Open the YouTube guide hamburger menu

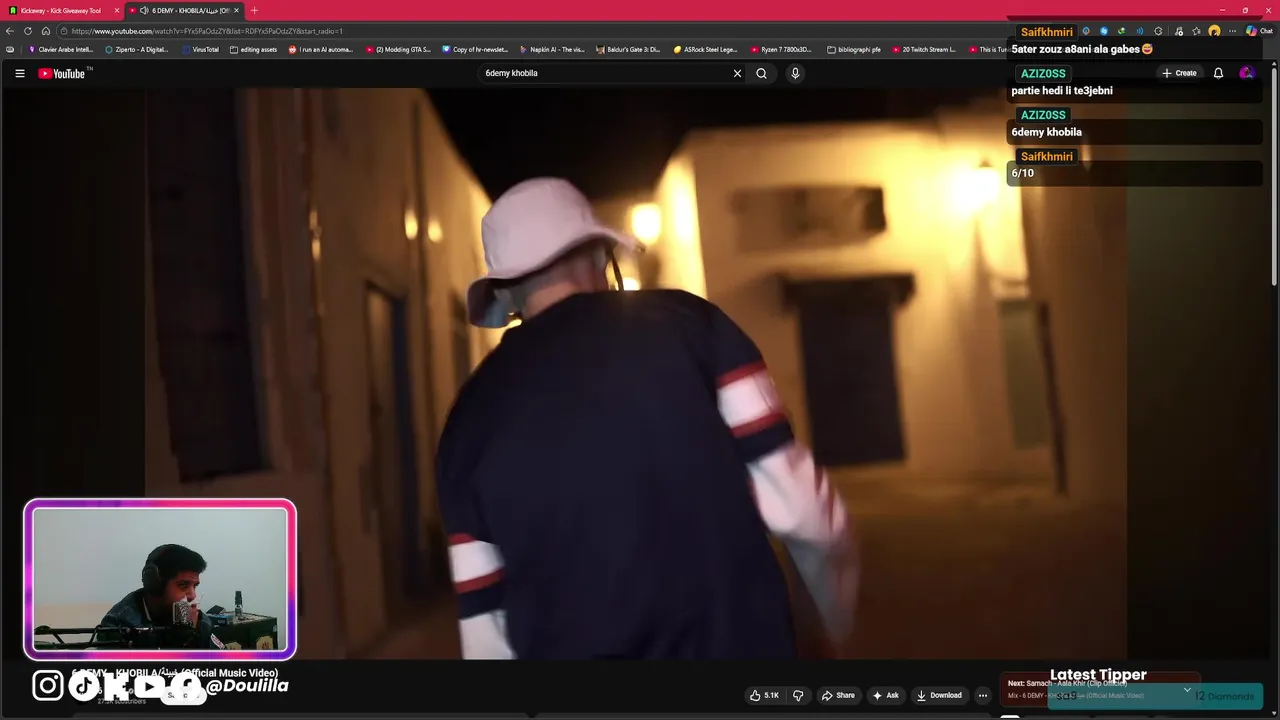pyautogui.click(x=19, y=73)
